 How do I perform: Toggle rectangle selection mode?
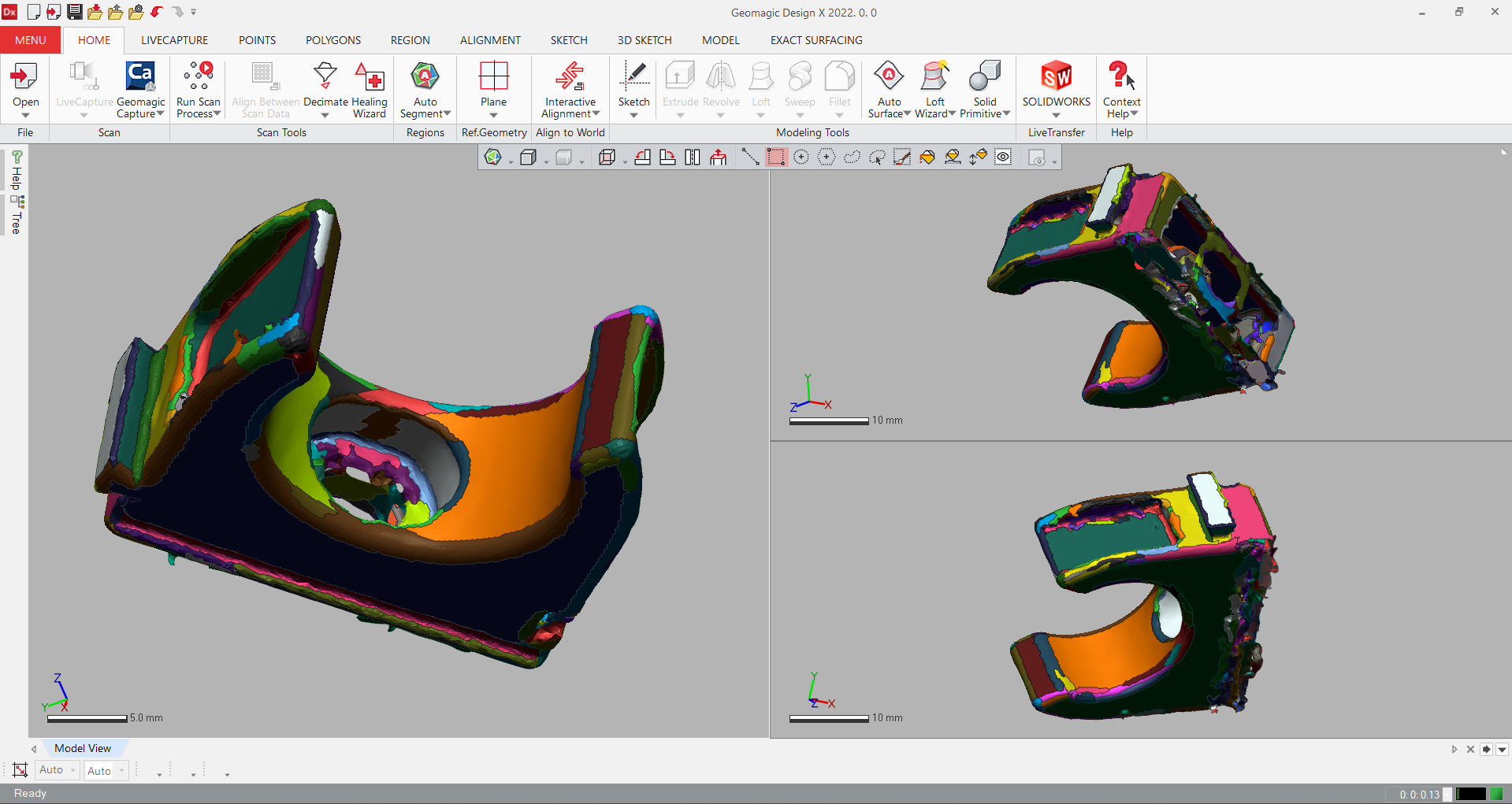click(775, 157)
